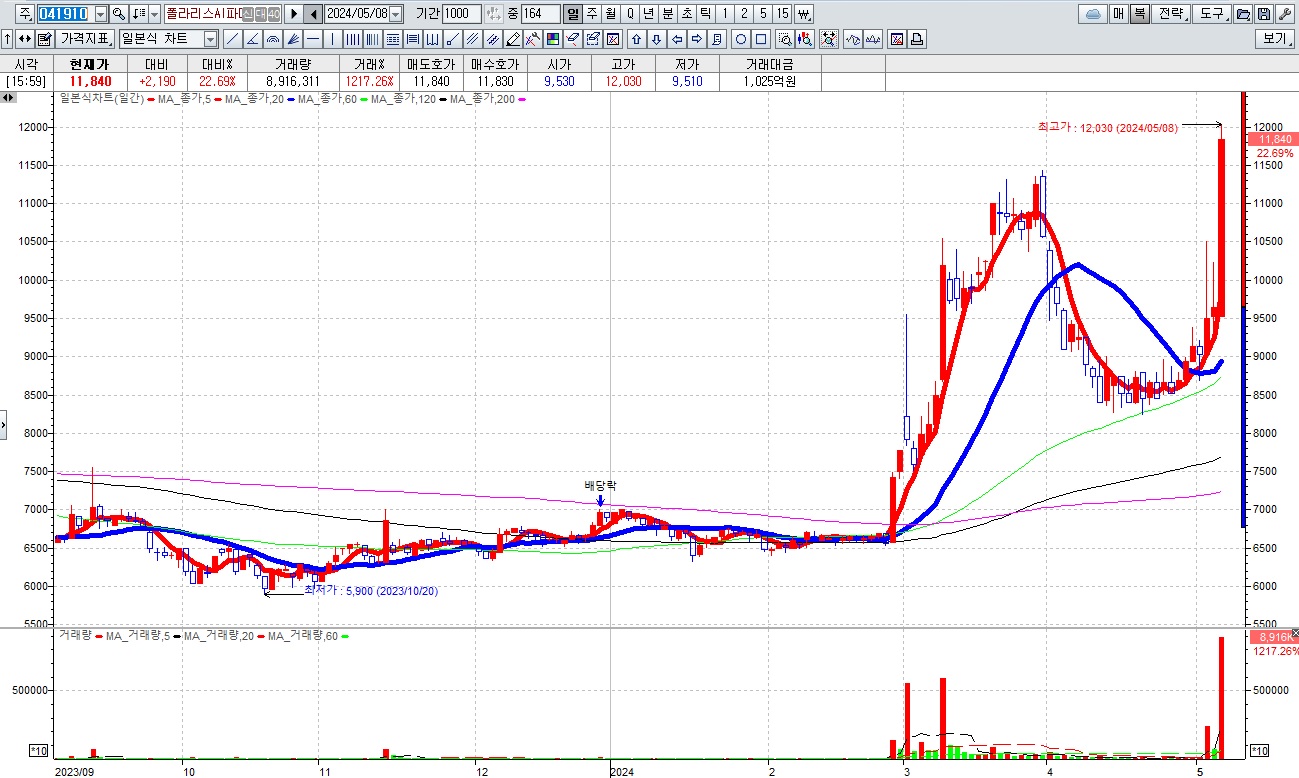Open the date 2024/05/08 dropdown

(x=395, y=14)
